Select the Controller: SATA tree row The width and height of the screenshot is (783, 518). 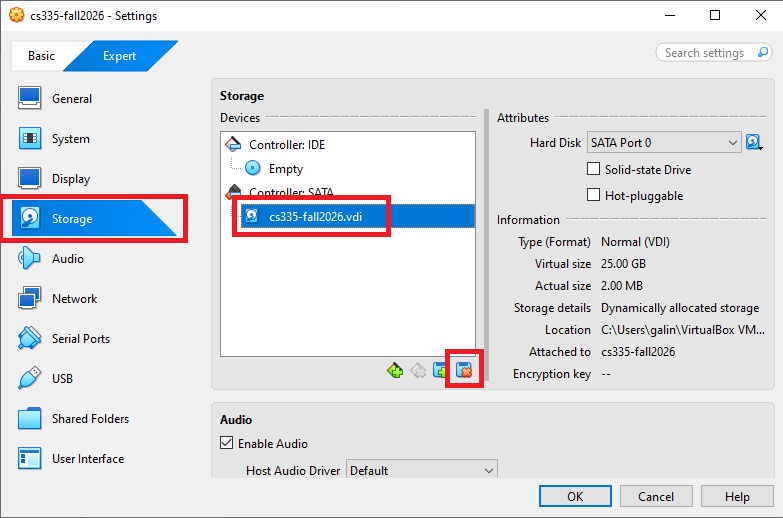click(348, 192)
